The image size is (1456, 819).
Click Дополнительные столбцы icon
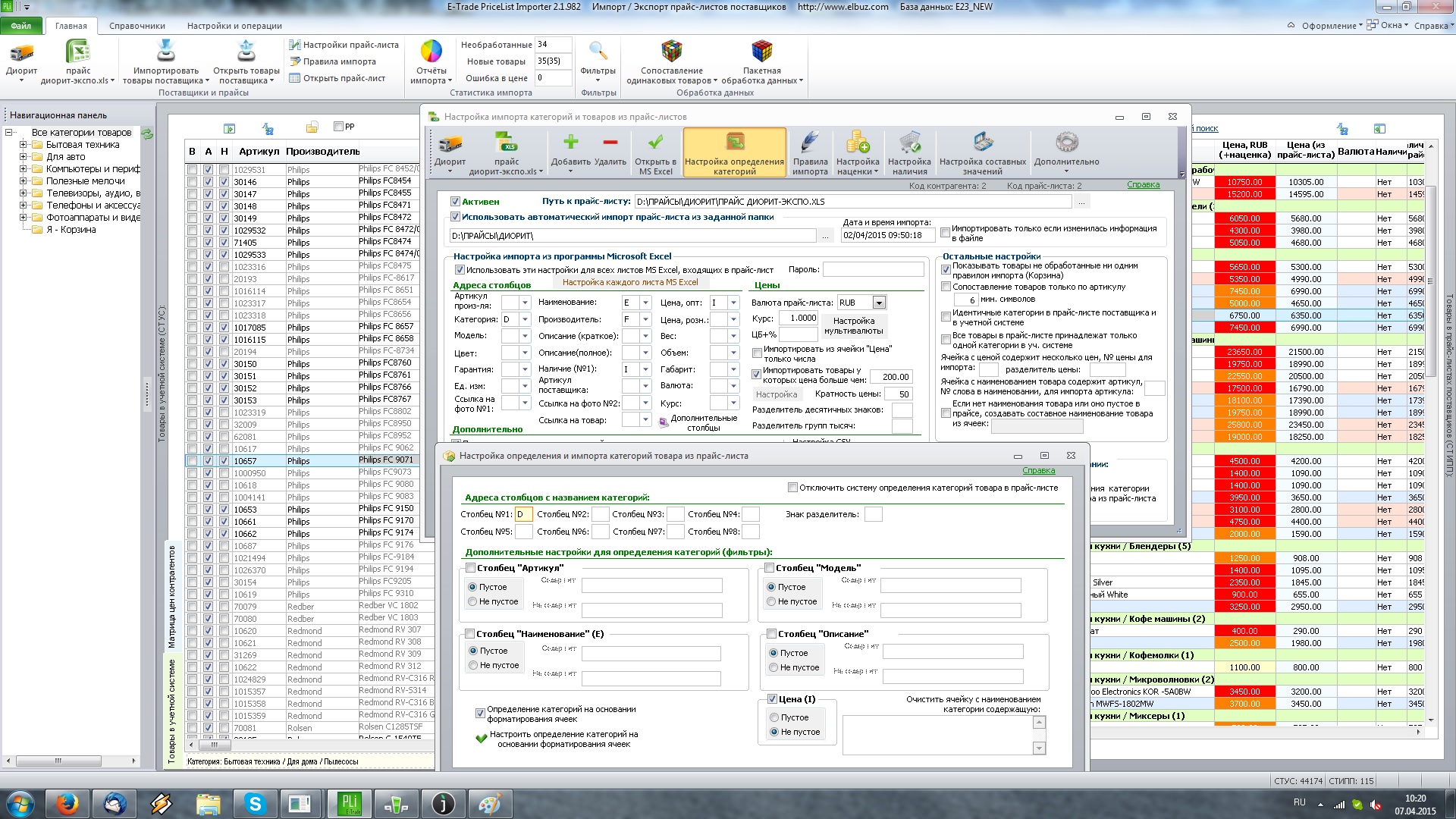point(664,422)
